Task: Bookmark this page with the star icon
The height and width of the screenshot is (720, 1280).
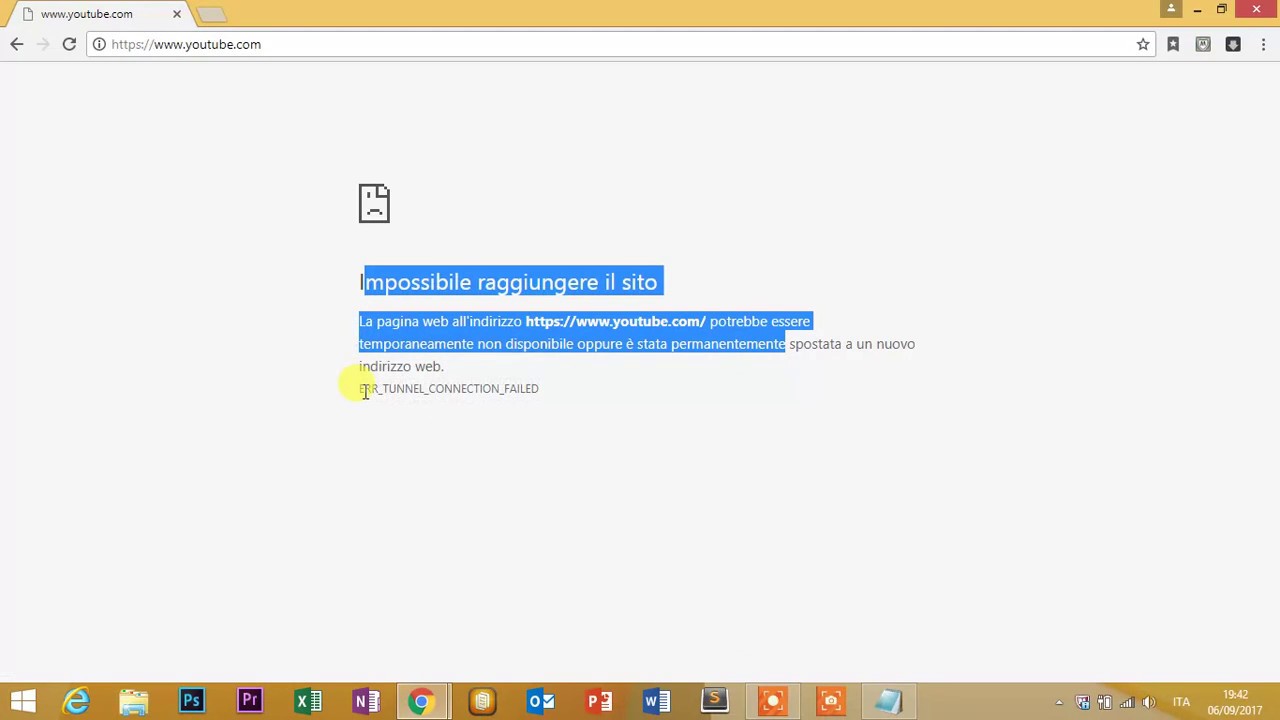Action: pos(1143,44)
